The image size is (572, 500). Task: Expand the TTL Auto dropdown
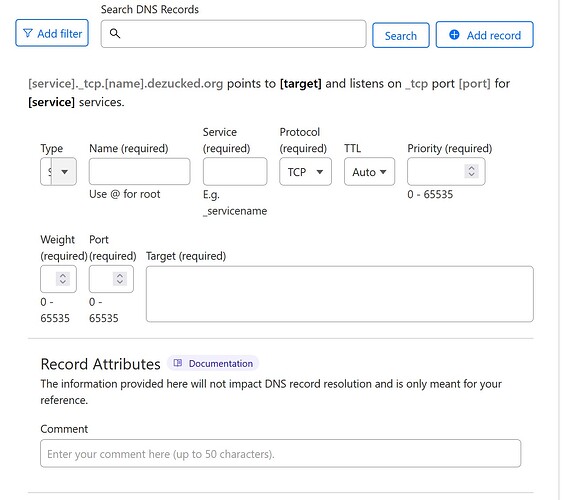coord(369,171)
